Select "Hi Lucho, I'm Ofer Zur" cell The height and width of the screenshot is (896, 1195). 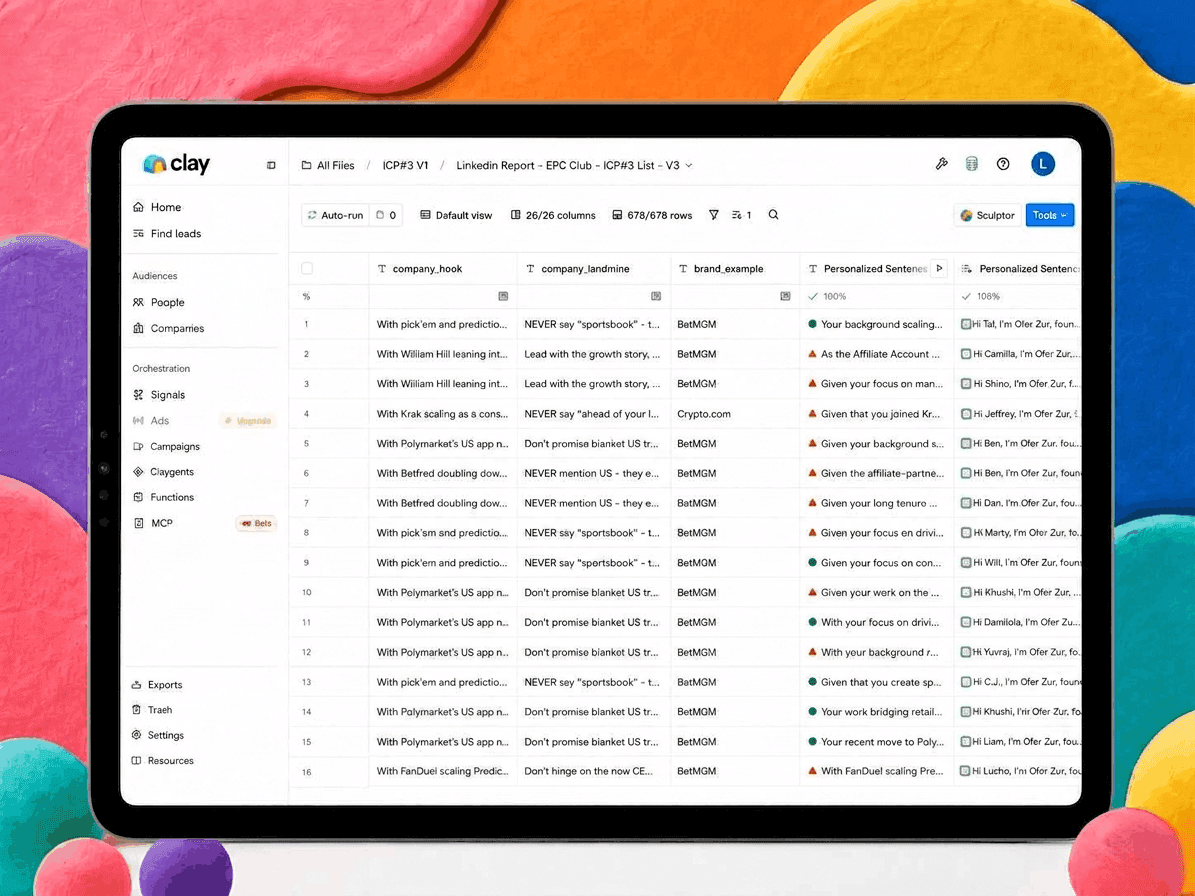1018,771
